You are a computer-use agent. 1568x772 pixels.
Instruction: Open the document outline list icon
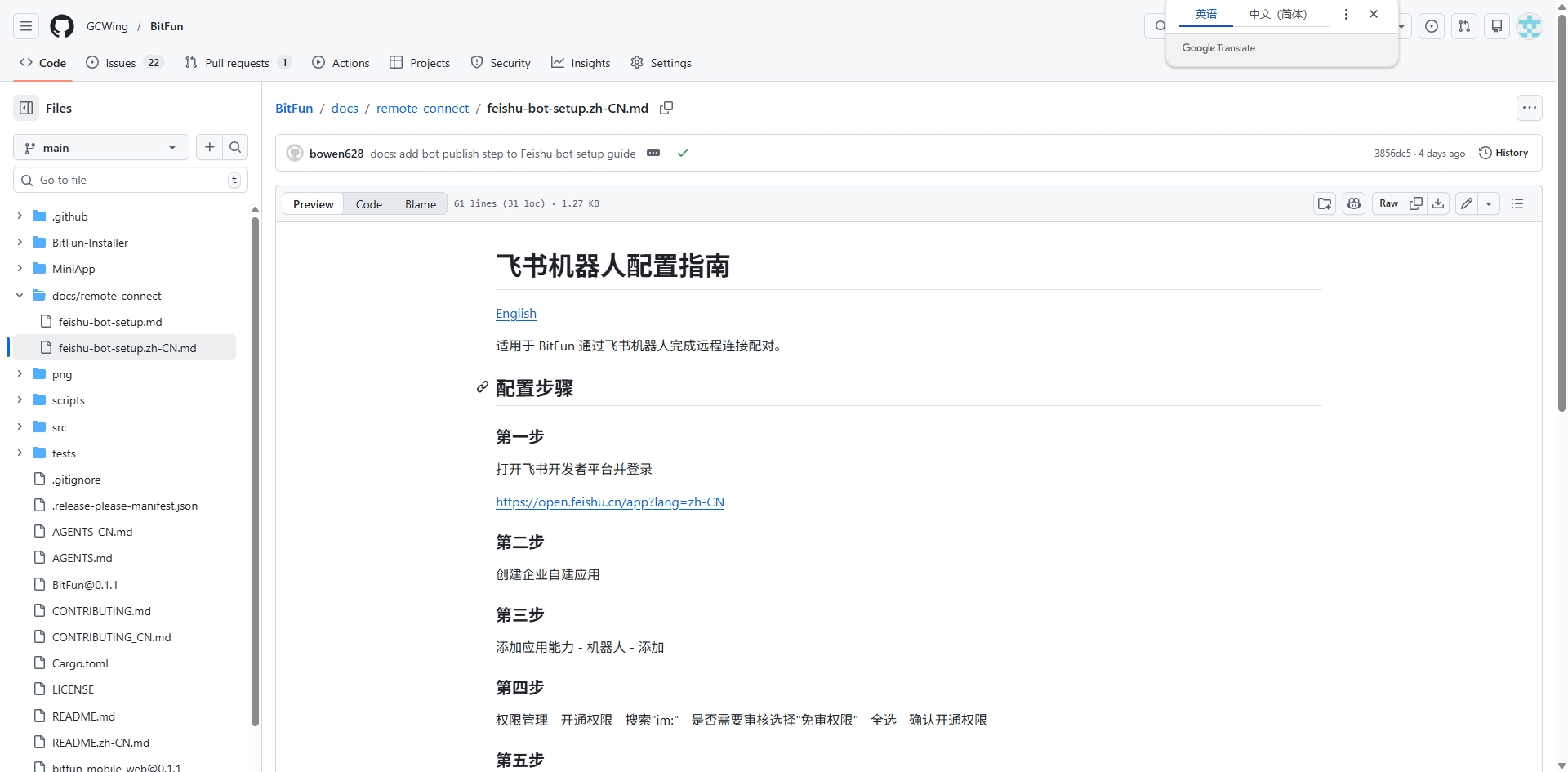(x=1517, y=203)
